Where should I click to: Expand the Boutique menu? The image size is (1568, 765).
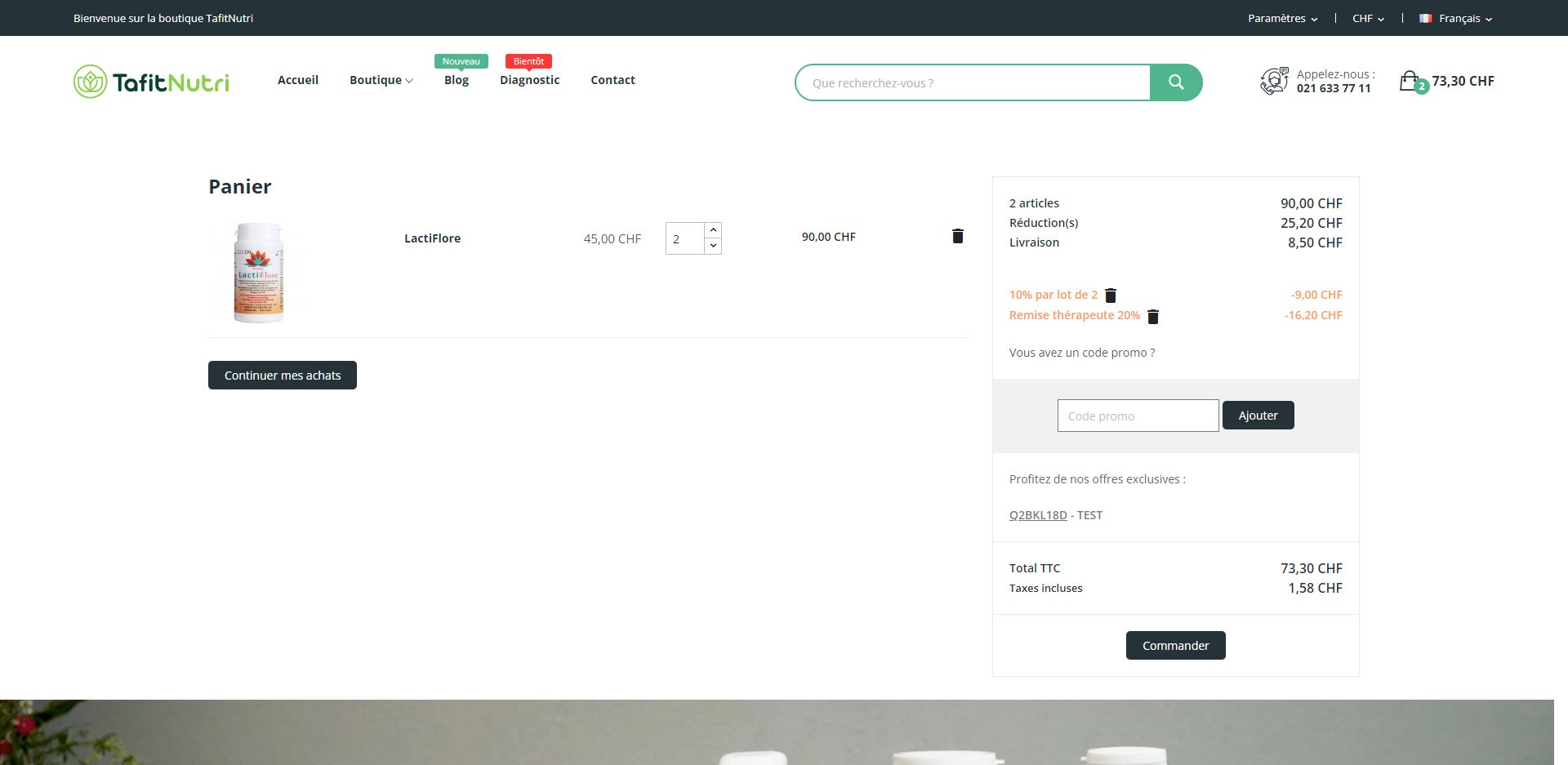(x=381, y=80)
